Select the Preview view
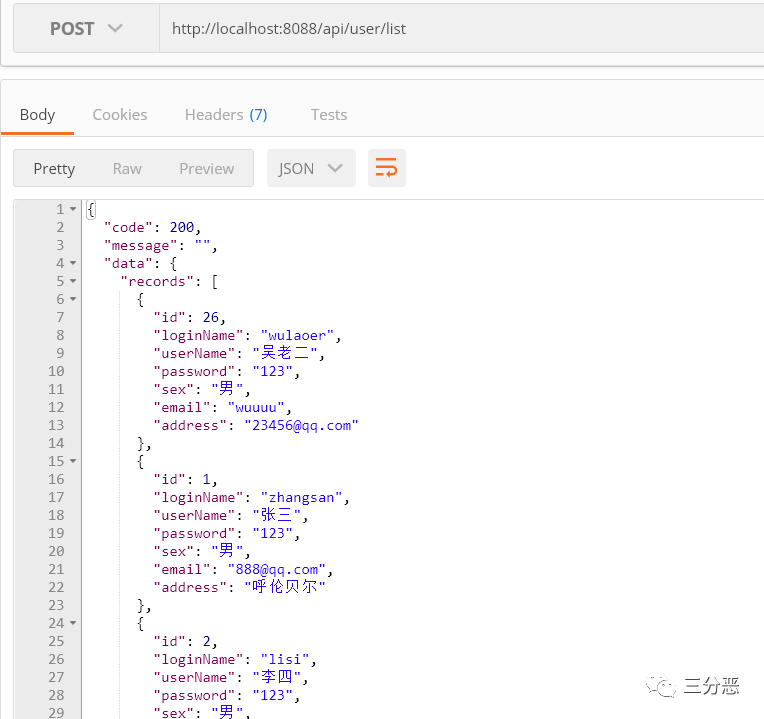This screenshot has width=764, height=719. (207, 169)
